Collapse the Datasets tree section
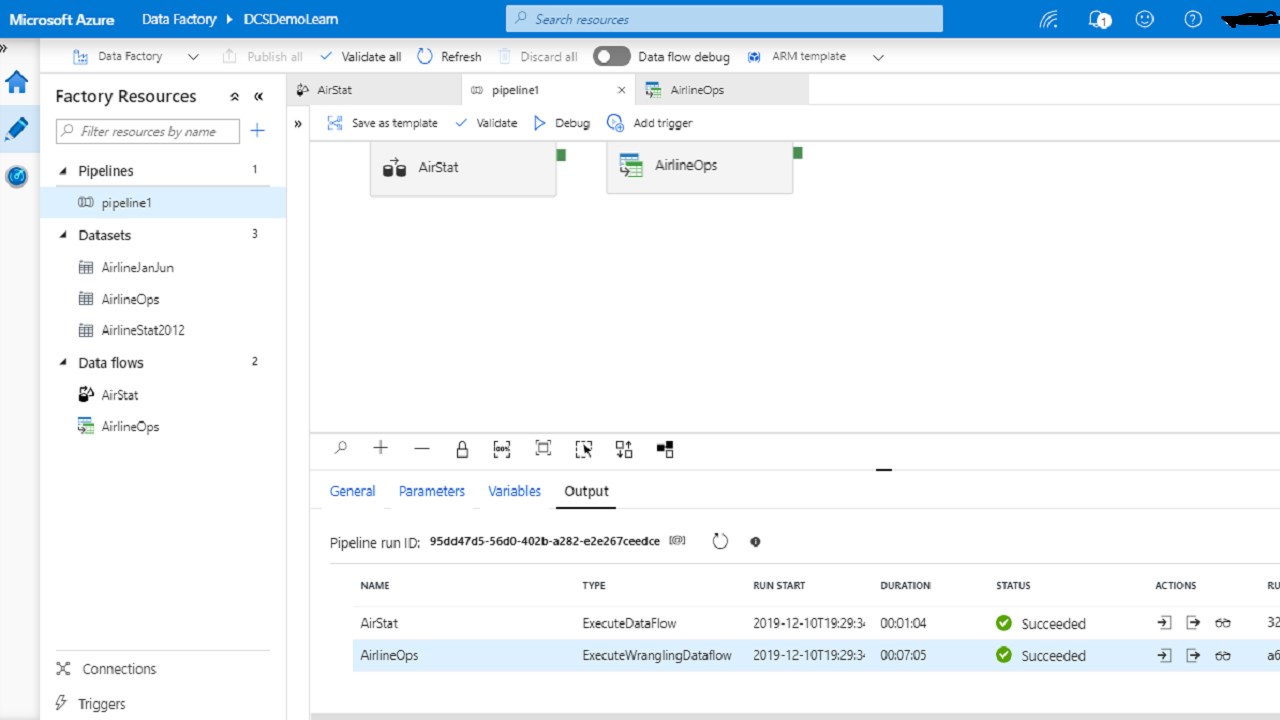Image resolution: width=1280 pixels, height=720 pixels. tap(65, 235)
